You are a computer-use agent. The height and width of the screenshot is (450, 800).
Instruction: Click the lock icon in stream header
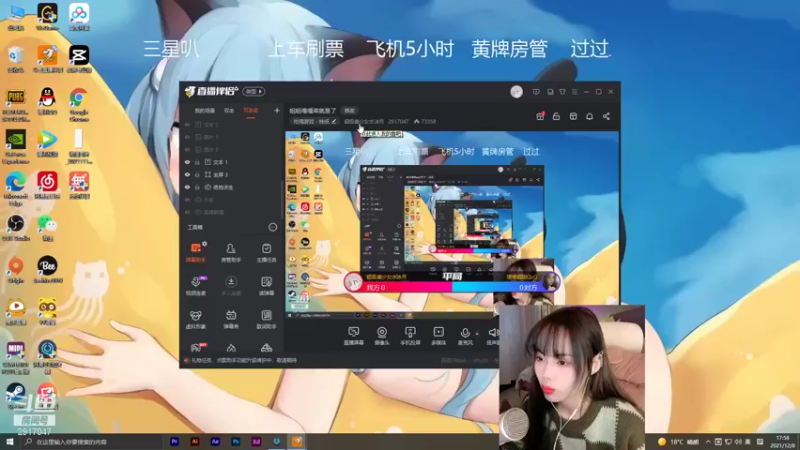(x=556, y=116)
